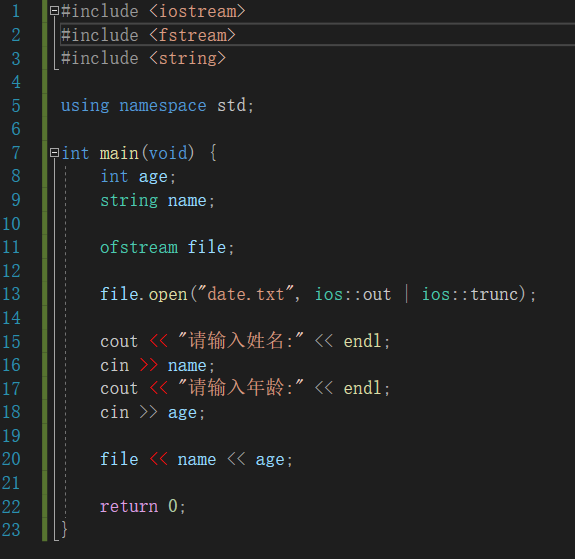Click line number 7 in gutter
This screenshot has width=575, height=559.
16,153
